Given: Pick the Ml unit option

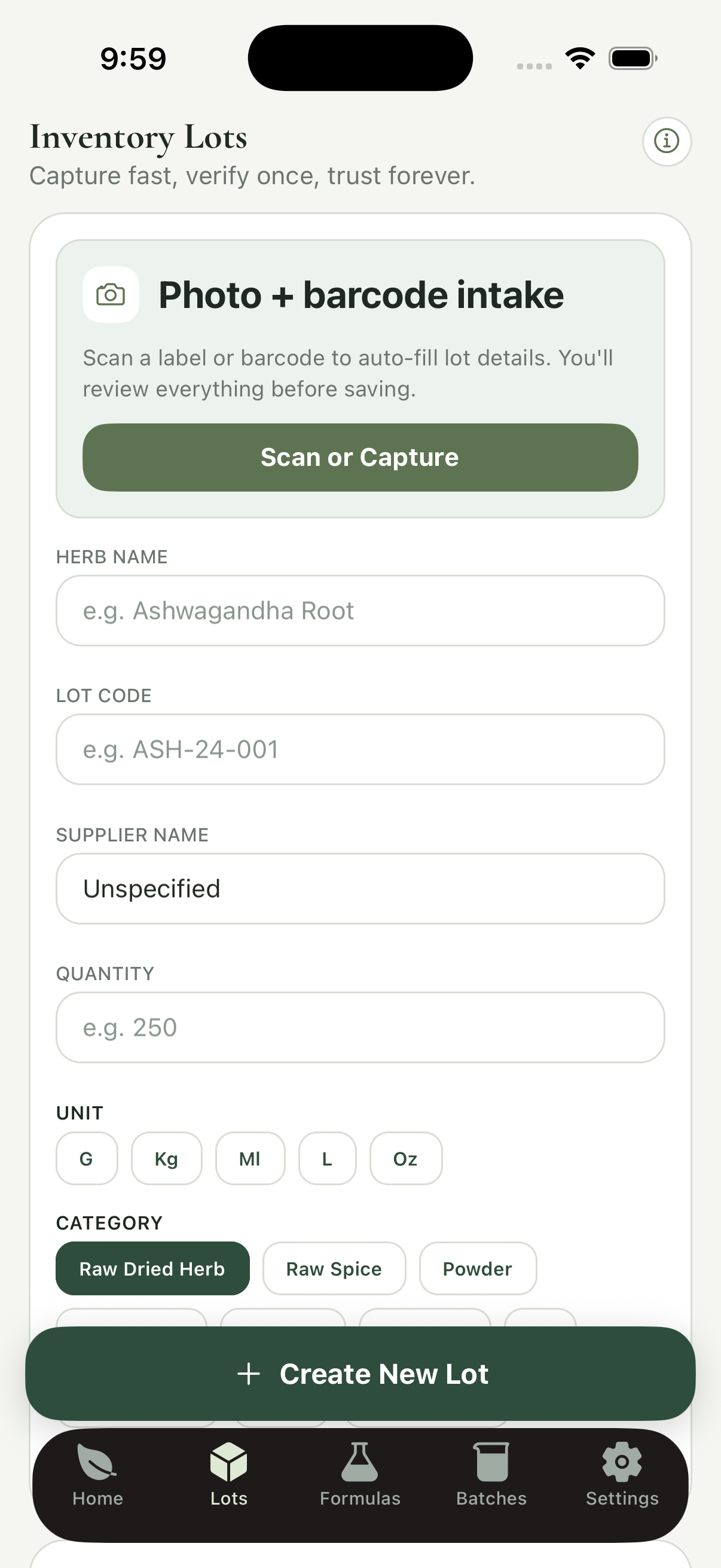Looking at the screenshot, I should point(249,1158).
